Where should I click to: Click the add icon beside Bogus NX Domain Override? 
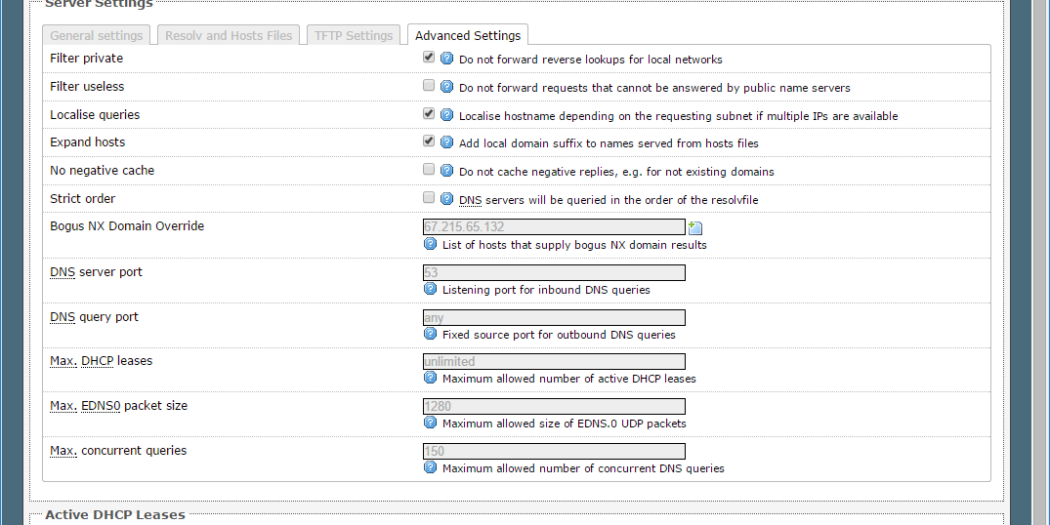tap(695, 228)
